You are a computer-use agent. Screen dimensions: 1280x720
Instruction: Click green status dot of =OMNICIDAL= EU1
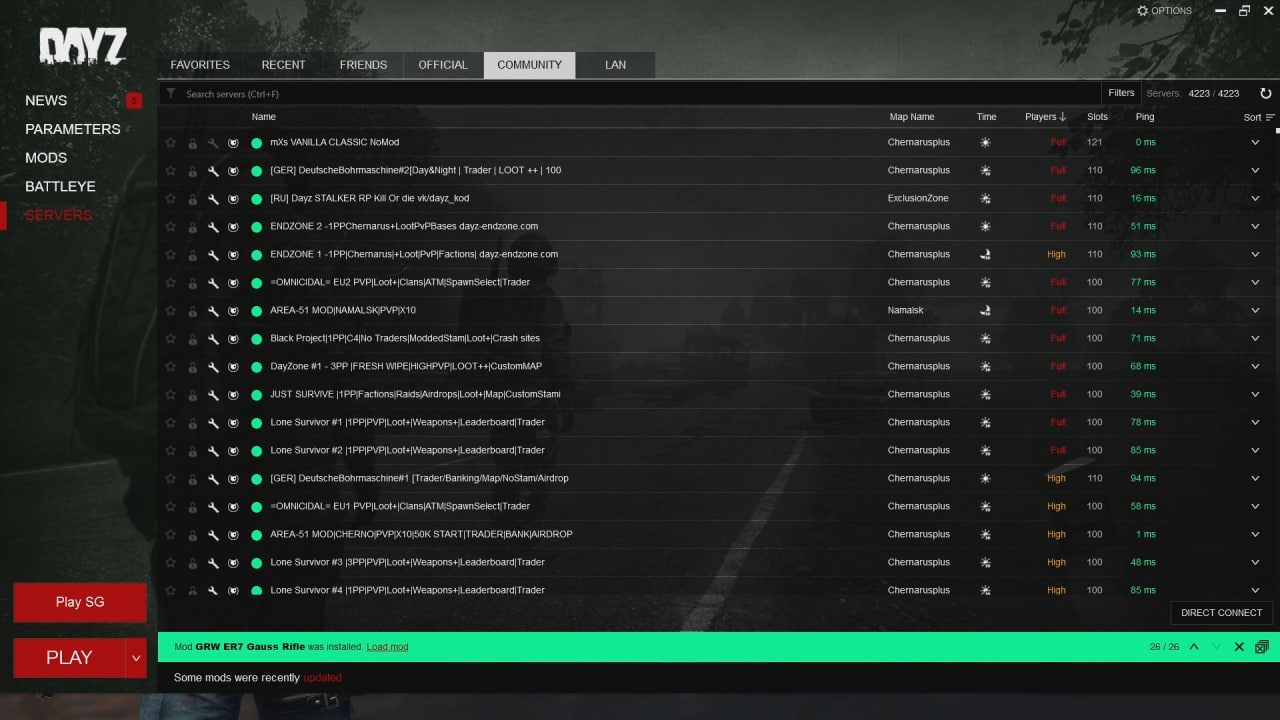point(256,506)
